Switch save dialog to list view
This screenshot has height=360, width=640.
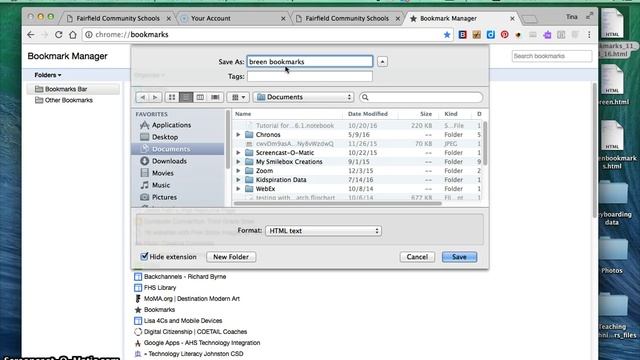[x=186, y=97]
